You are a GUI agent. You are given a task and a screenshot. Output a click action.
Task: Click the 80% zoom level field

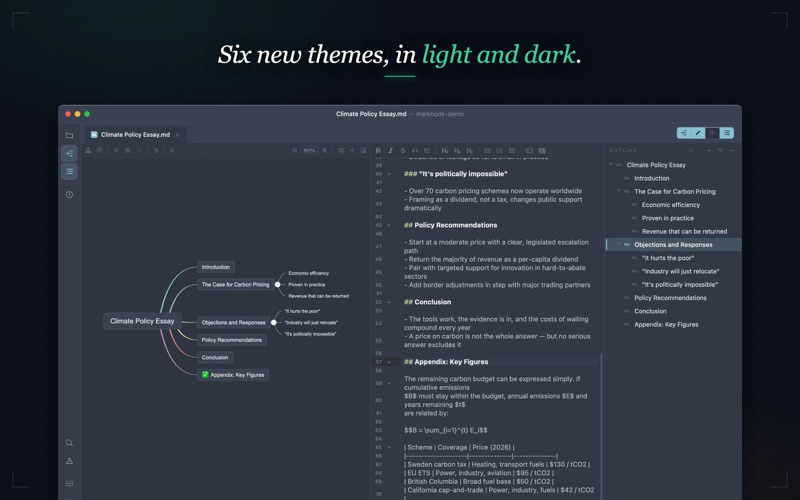pyautogui.click(x=310, y=151)
